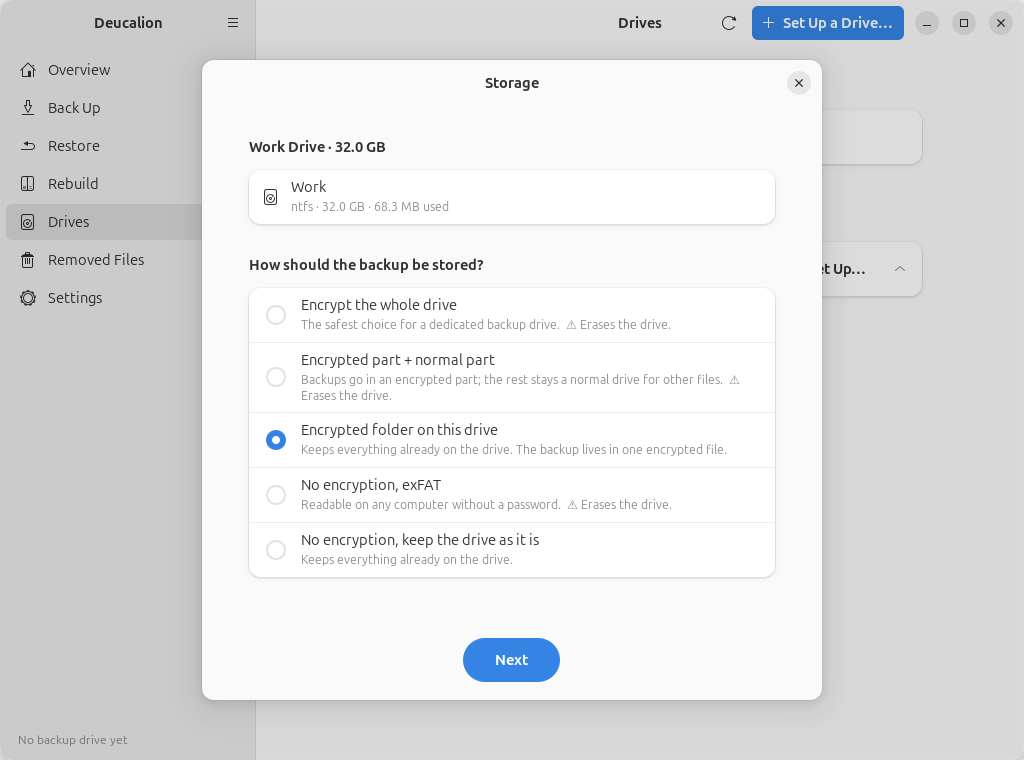The height and width of the screenshot is (760, 1024).
Task: Click 'How should the backup be stored?' heading
Action: [366, 265]
